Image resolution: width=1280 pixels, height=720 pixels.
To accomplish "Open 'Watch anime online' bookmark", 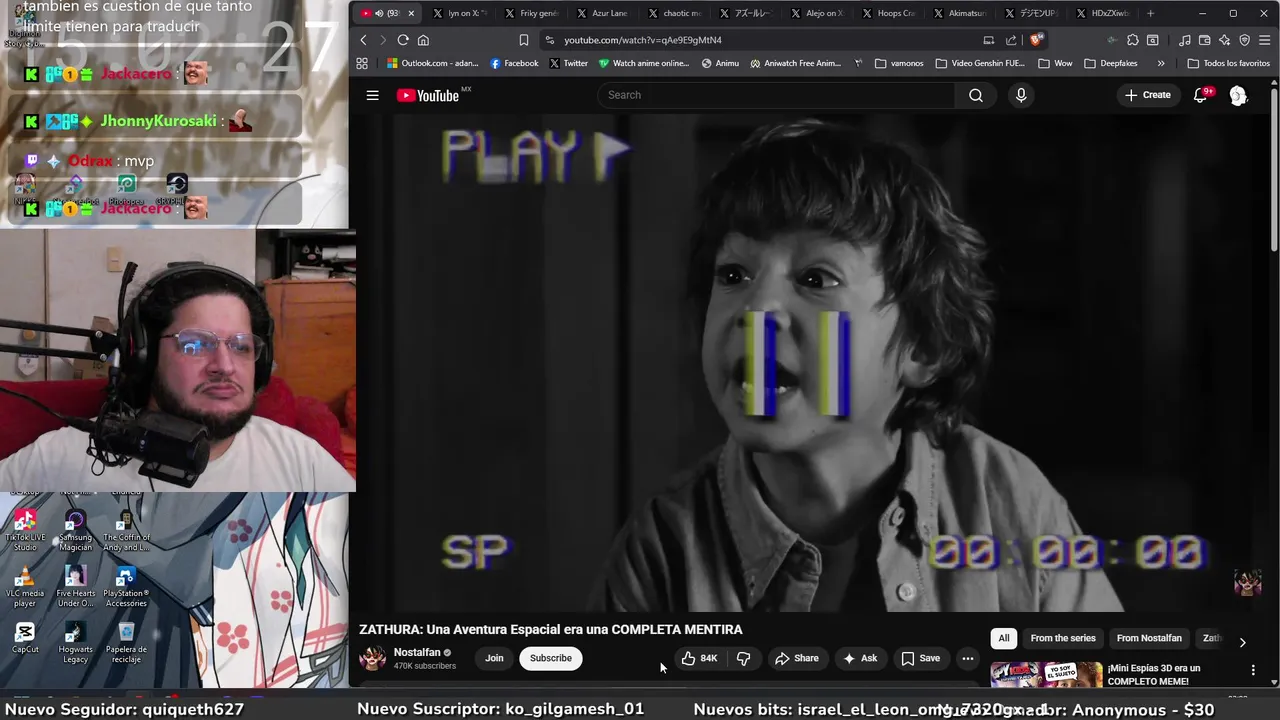I will (x=644, y=63).
